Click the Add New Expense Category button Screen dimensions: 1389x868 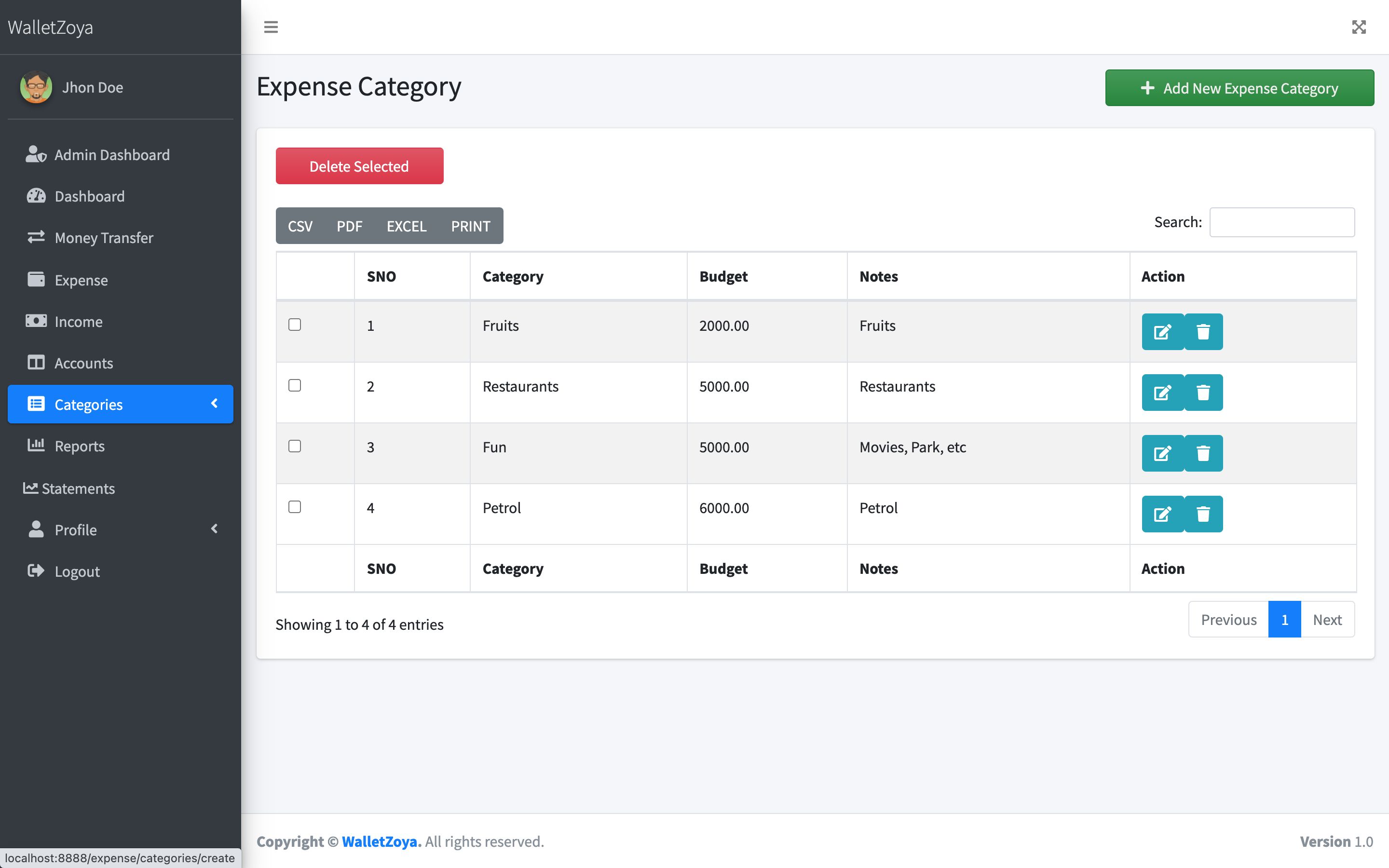point(1239,88)
